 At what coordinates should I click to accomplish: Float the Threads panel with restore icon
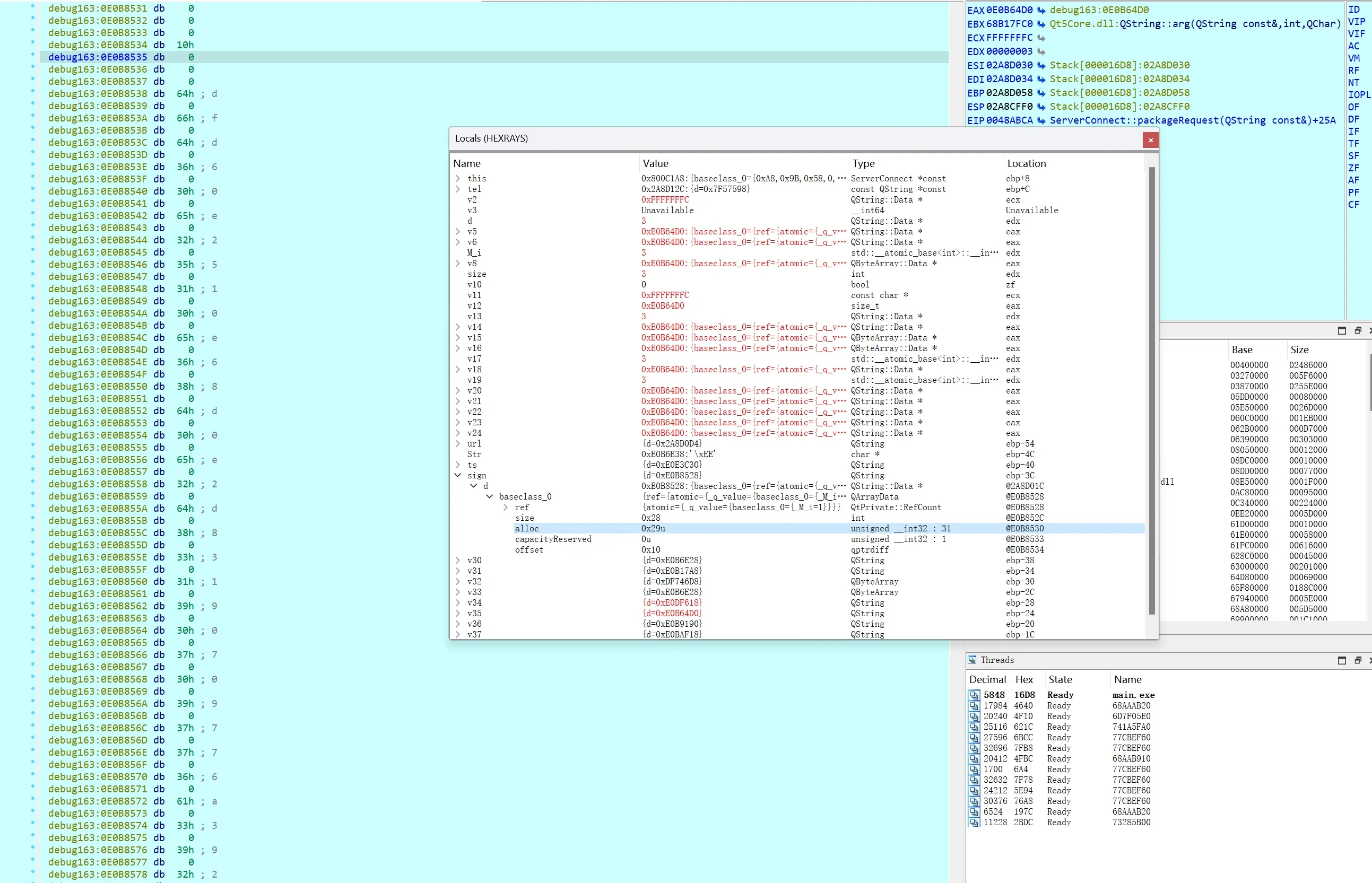pos(1358,660)
